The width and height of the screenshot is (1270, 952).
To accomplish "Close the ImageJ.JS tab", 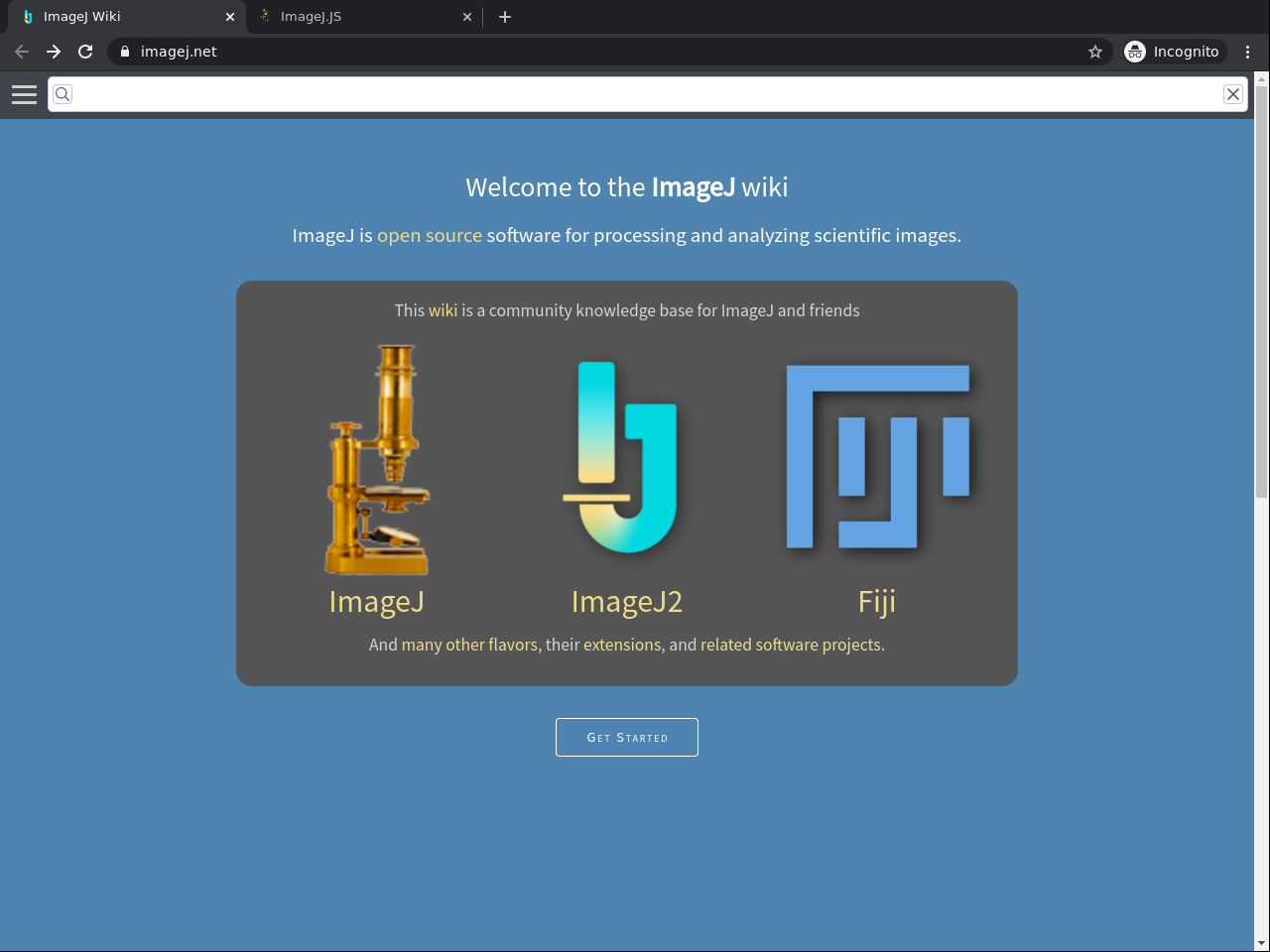I will pos(467,17).
